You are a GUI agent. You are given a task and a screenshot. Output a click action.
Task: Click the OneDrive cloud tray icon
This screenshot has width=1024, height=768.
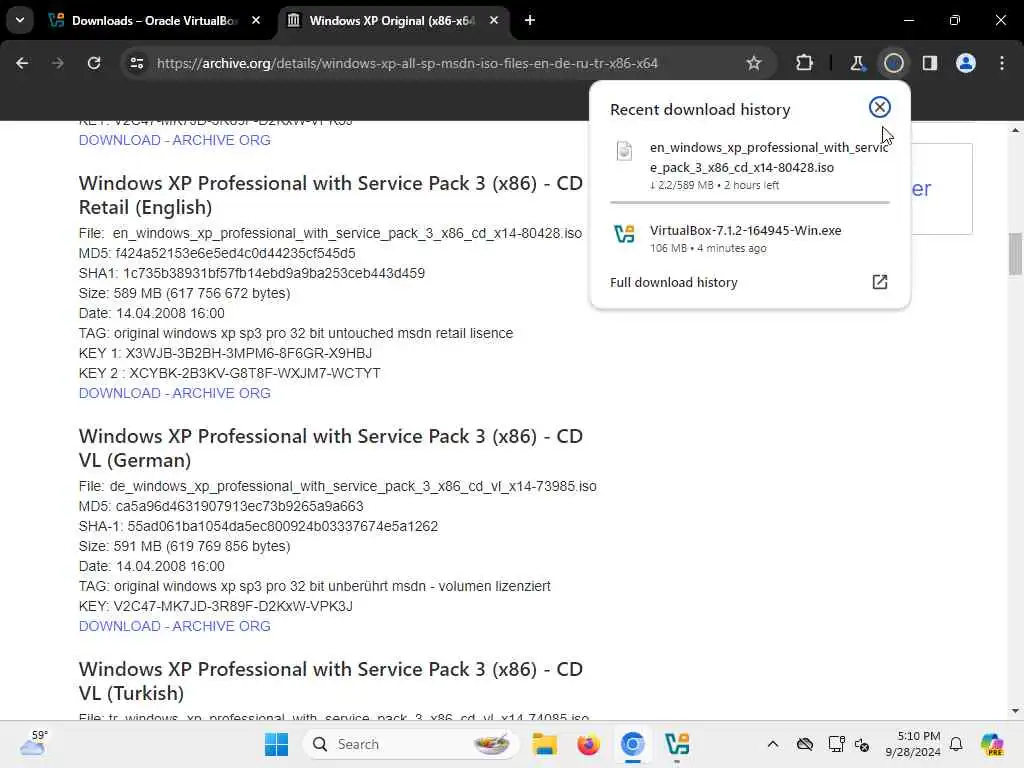pos(805,744)
